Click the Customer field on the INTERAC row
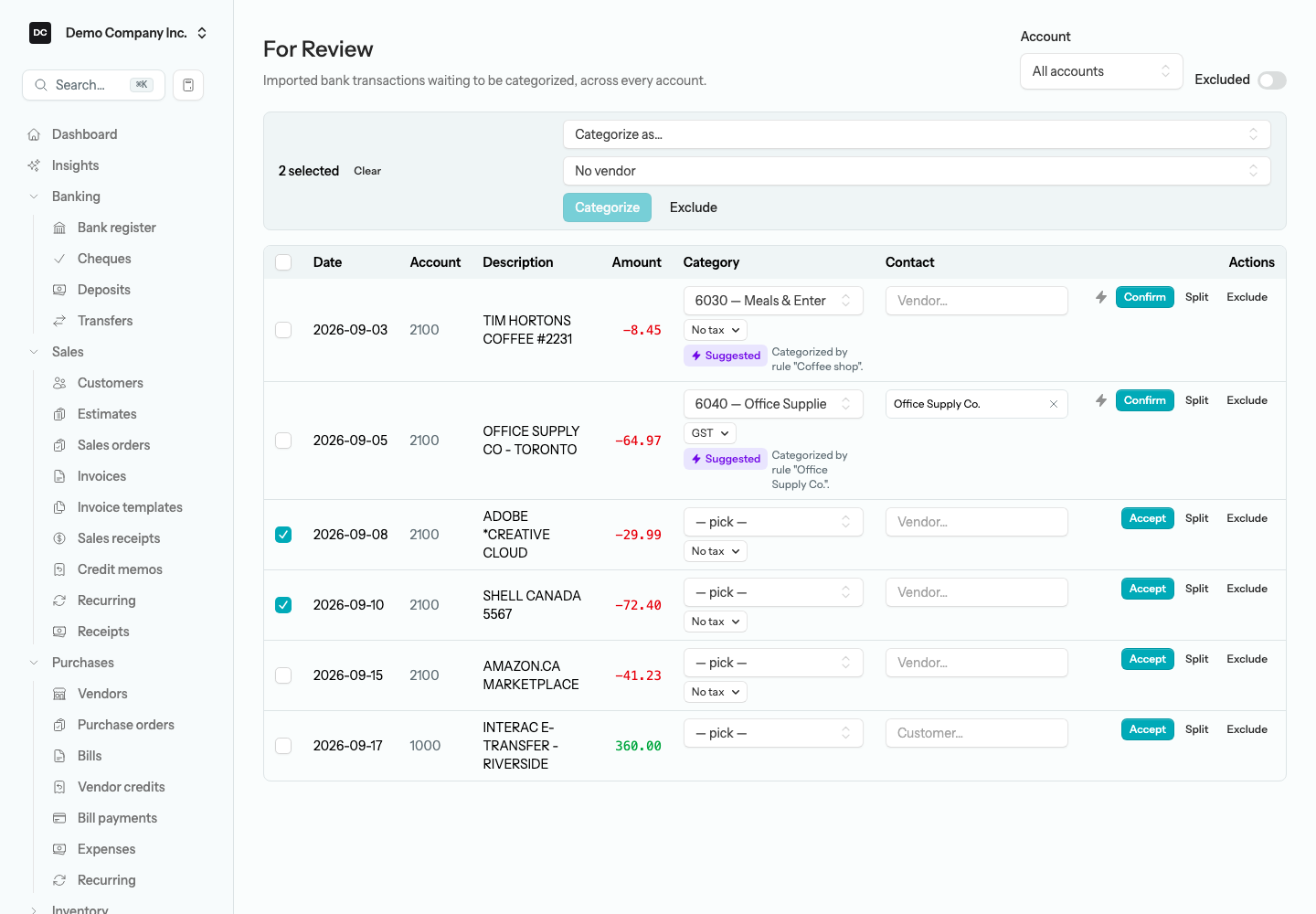The width and height of the screenshot is (1316, 914). coord(976,733)
